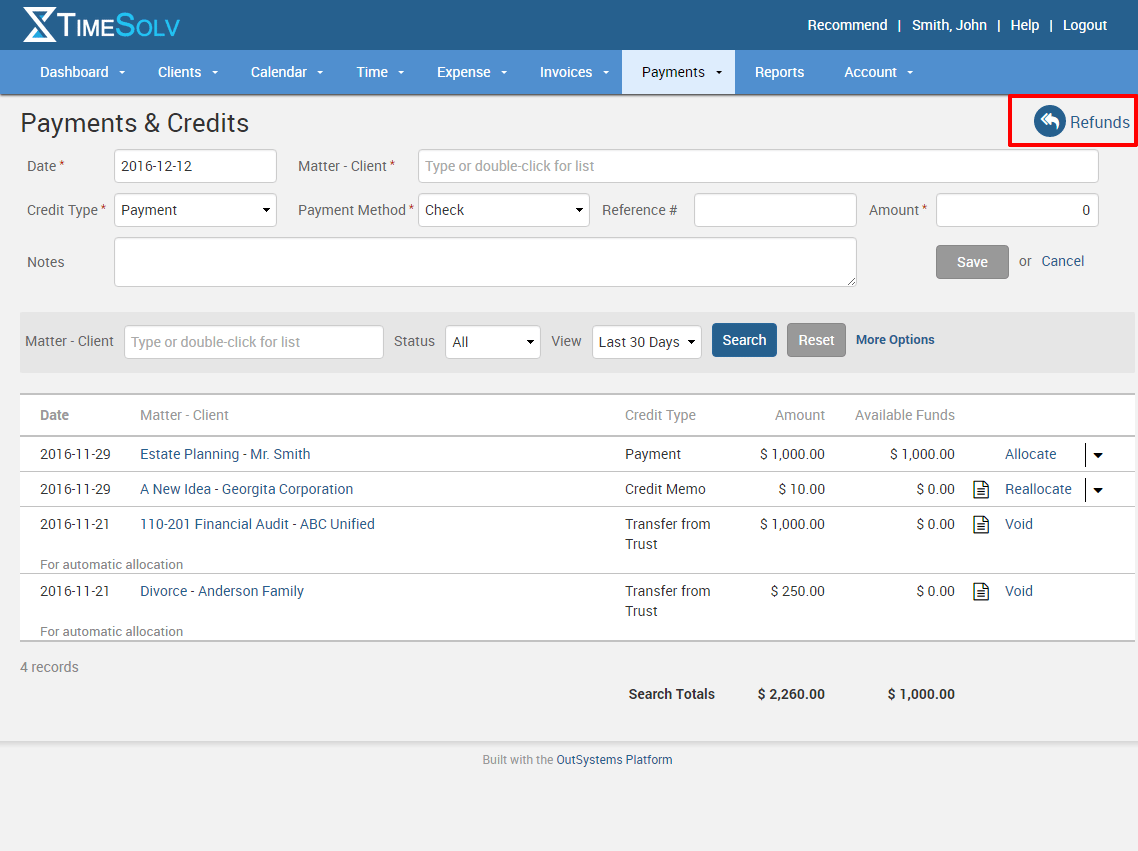Open the Clients menu
Screen dimensions: 1138x851
click(x=181, y=72)
